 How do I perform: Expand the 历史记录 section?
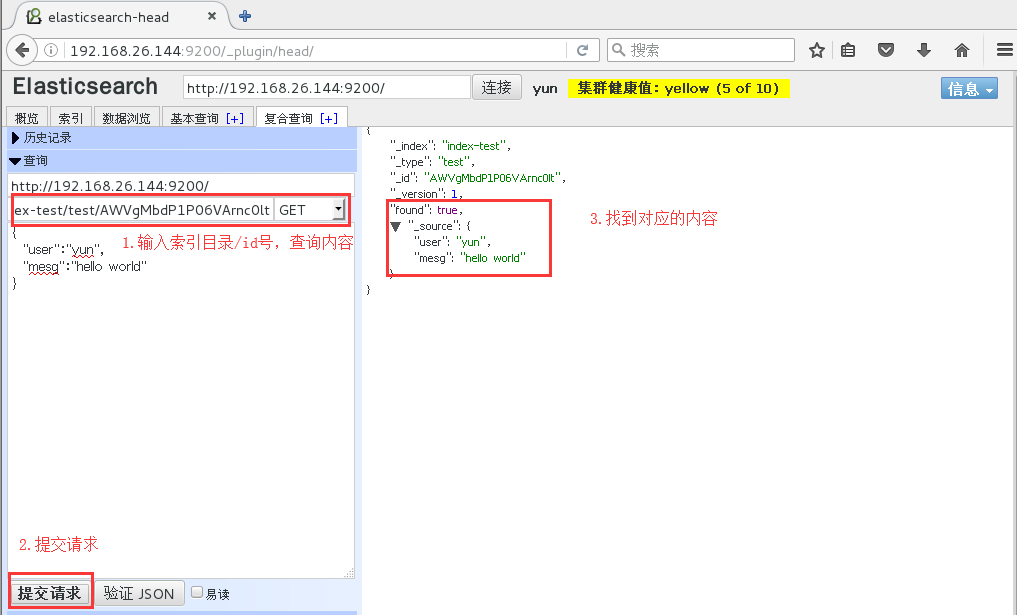[45, 138]
